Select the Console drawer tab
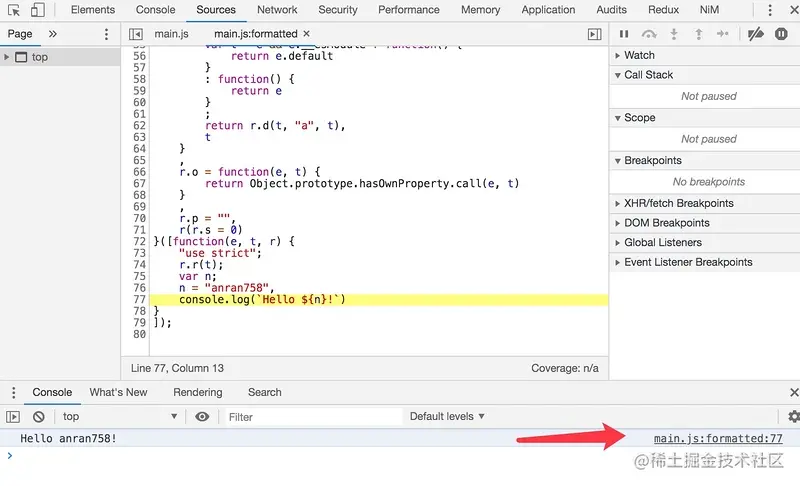The image size is (800, 486). [x=52, y=392]
